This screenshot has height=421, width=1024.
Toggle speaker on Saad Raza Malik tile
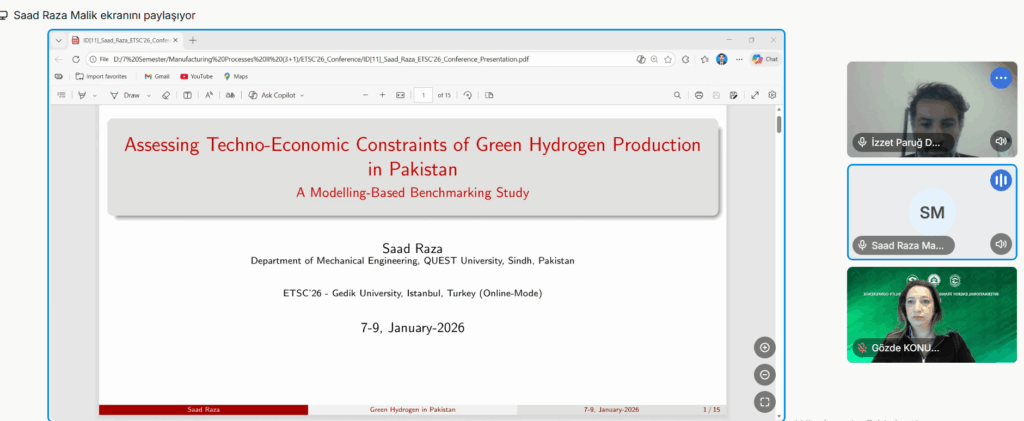pyautogui.click(x=1000, y=244)
